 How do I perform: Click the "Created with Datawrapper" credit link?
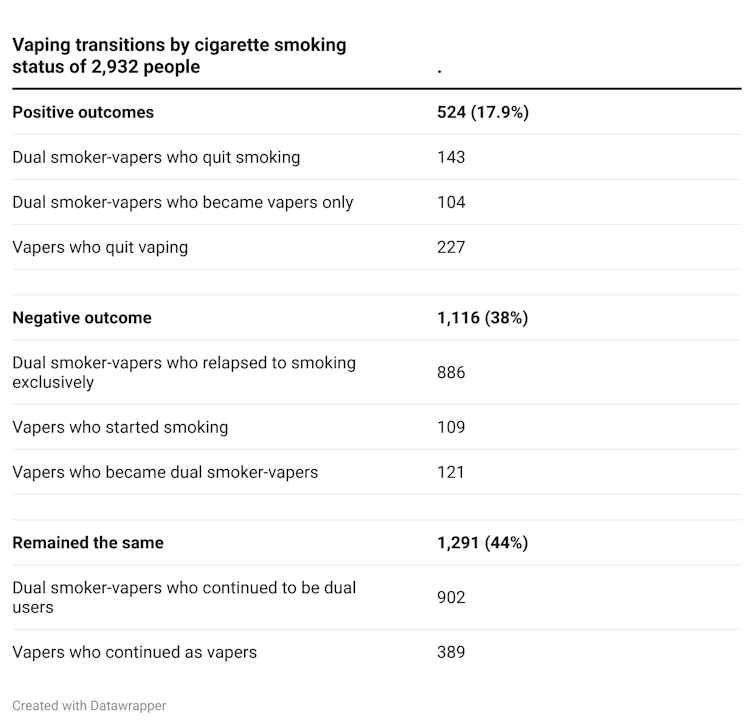click(89, 706)
